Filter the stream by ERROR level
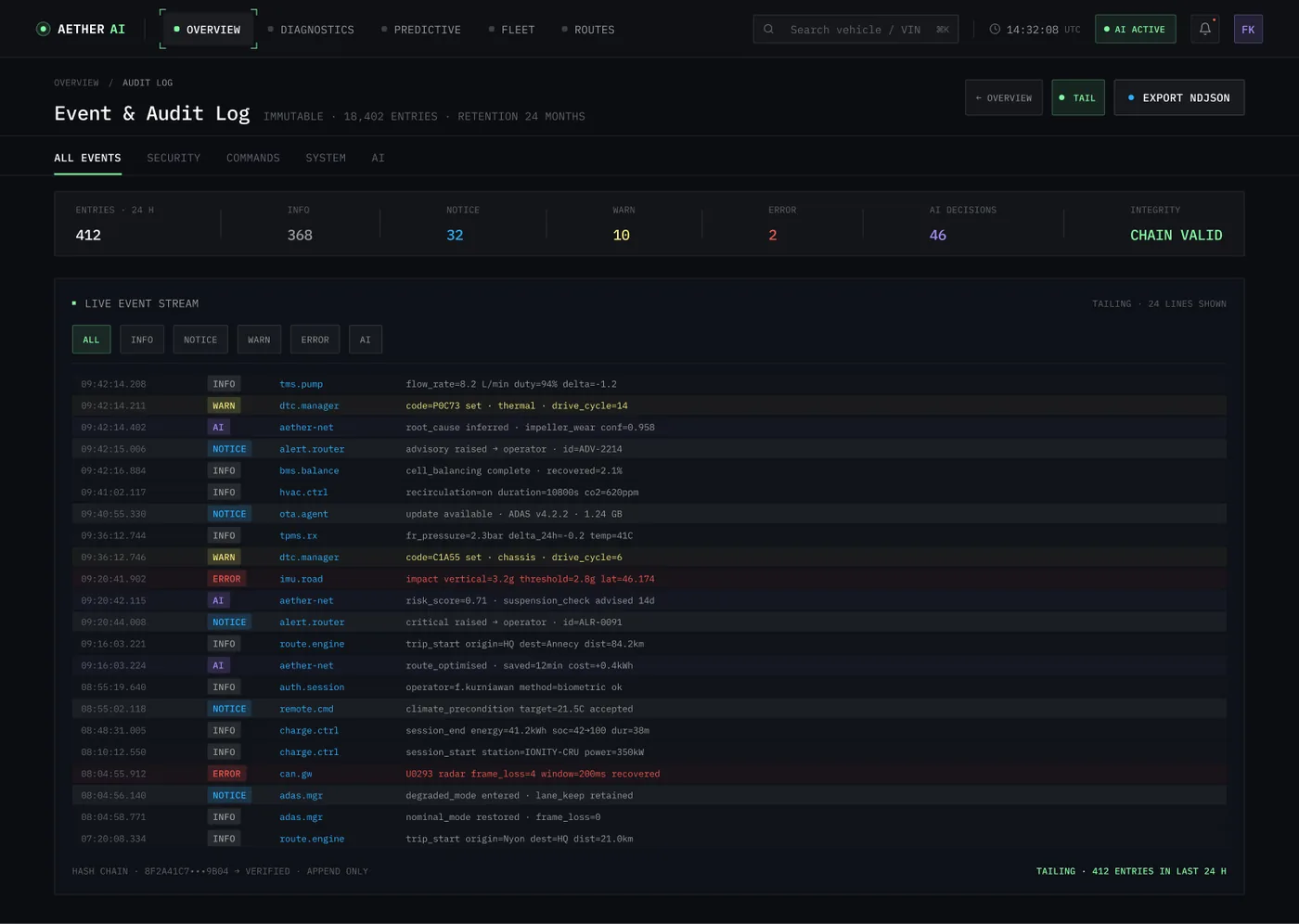 pos(315,340)
